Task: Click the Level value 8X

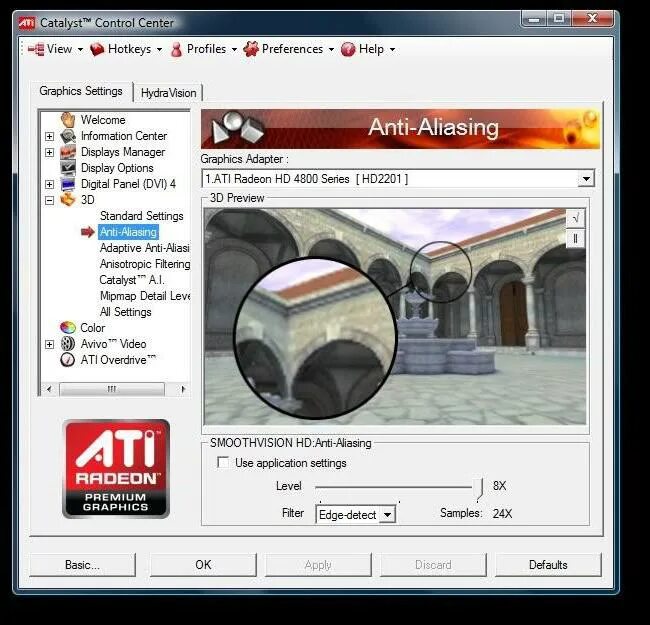Action: [x=500, y=486]
